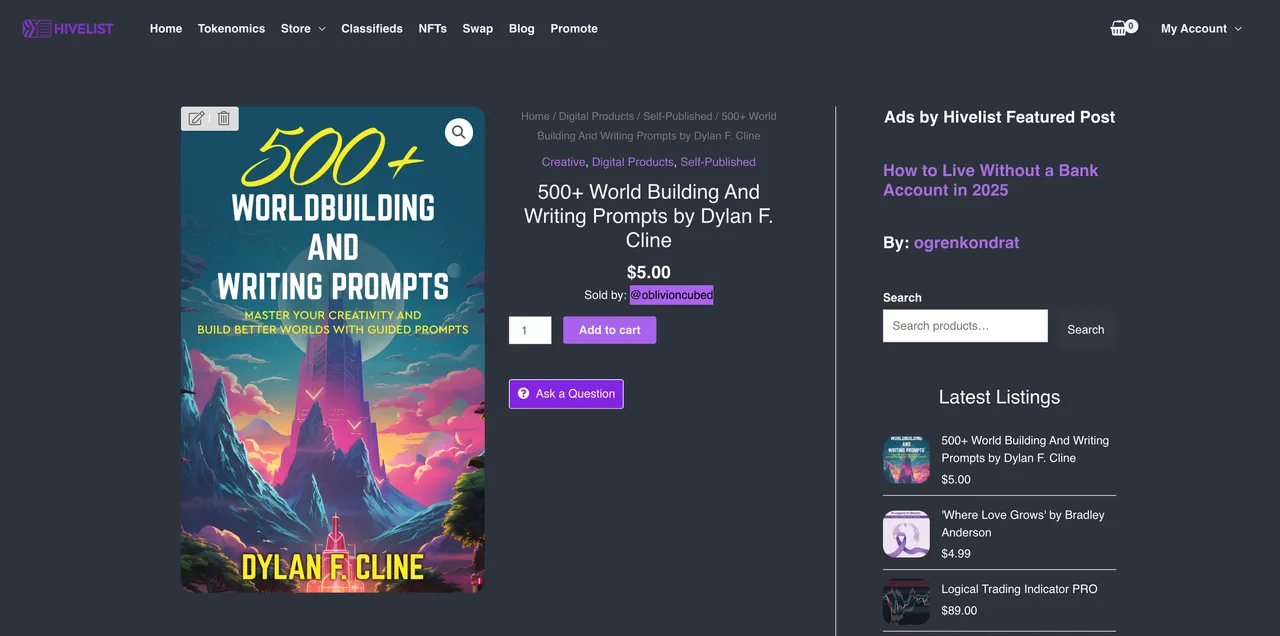Open the 500+ World Building listing thumbnail
This screenshot has width=1280, height=636.
[906, 459]
